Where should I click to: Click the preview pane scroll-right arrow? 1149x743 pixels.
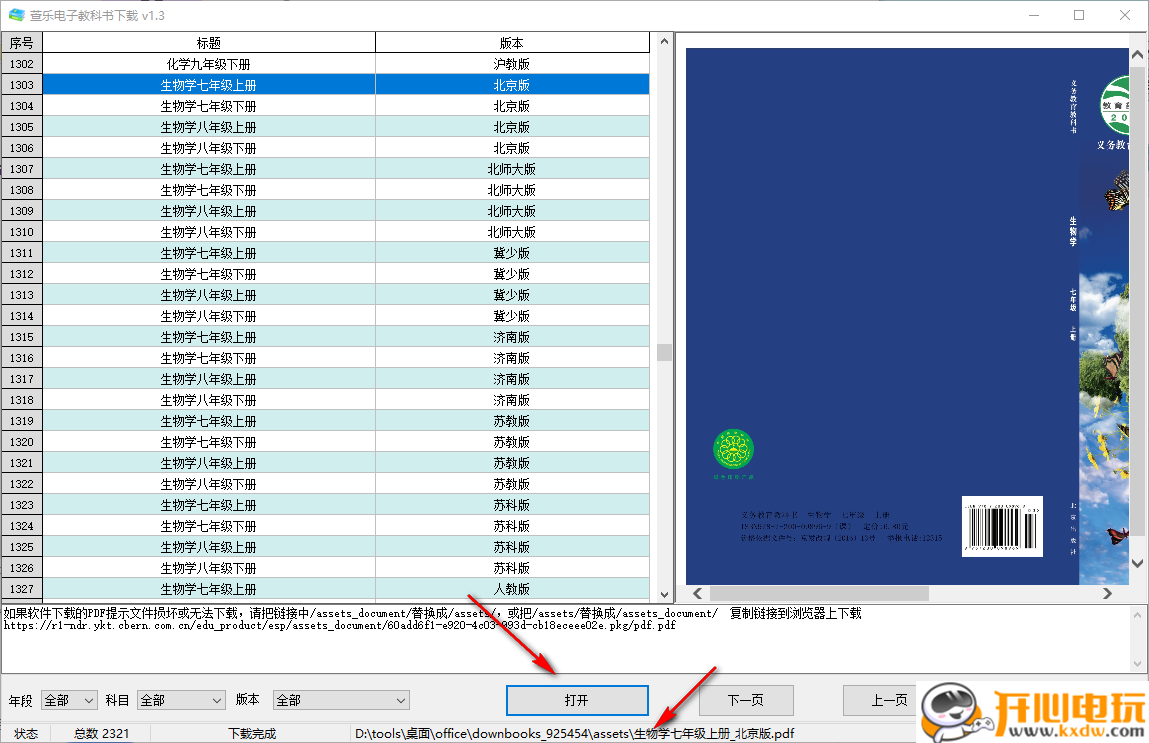1106,593
